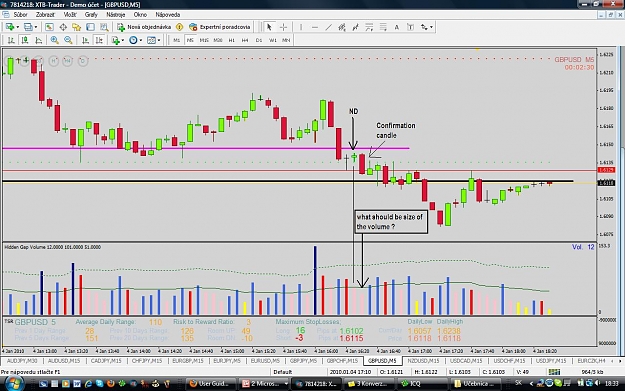This screenshot has width=625, height=391.
Task: Select the D1 timeframe
Action: pyautogui.click(x=259, y=40)
